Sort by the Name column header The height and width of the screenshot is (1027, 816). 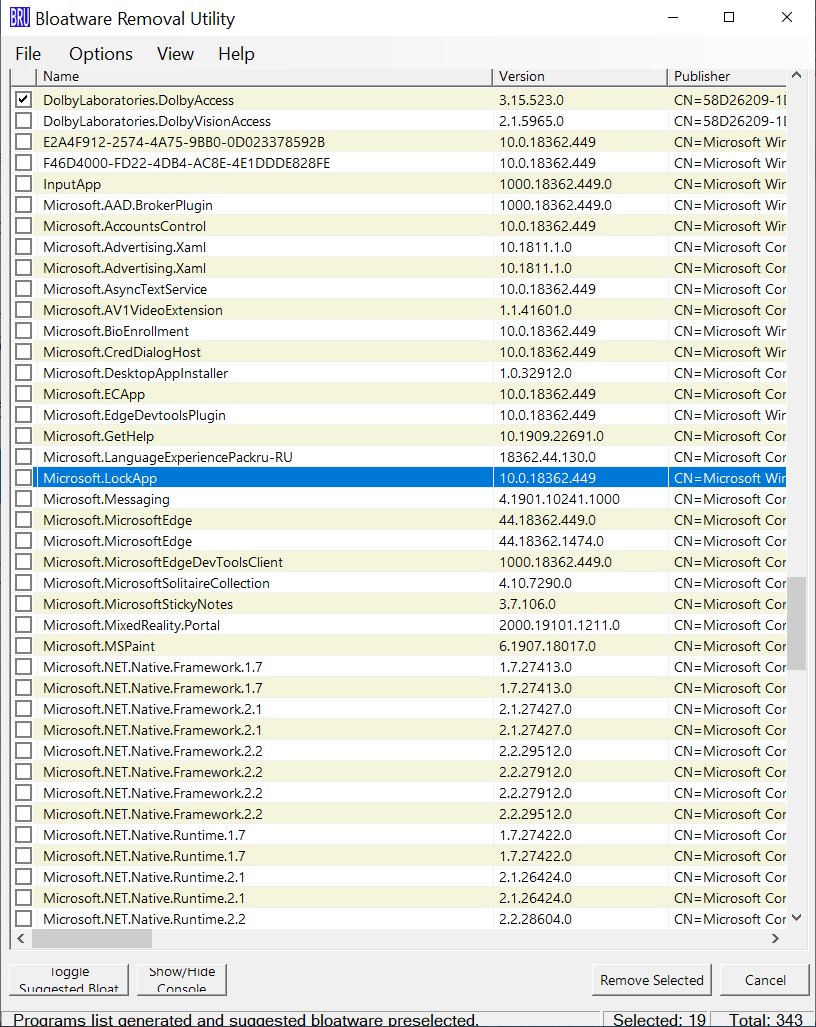pyautogui.click(x=264, y=77)
